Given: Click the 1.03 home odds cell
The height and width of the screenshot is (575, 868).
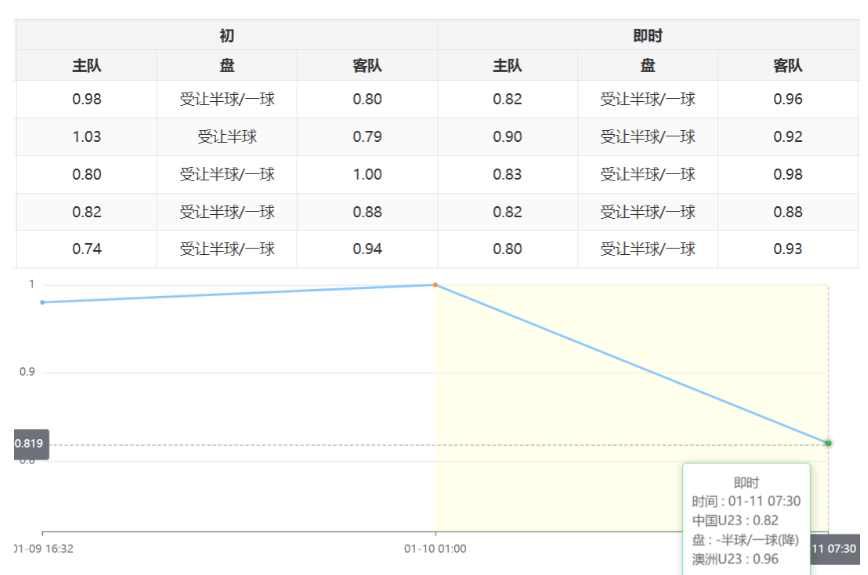Looking at the screenshot, I should 87,137.
